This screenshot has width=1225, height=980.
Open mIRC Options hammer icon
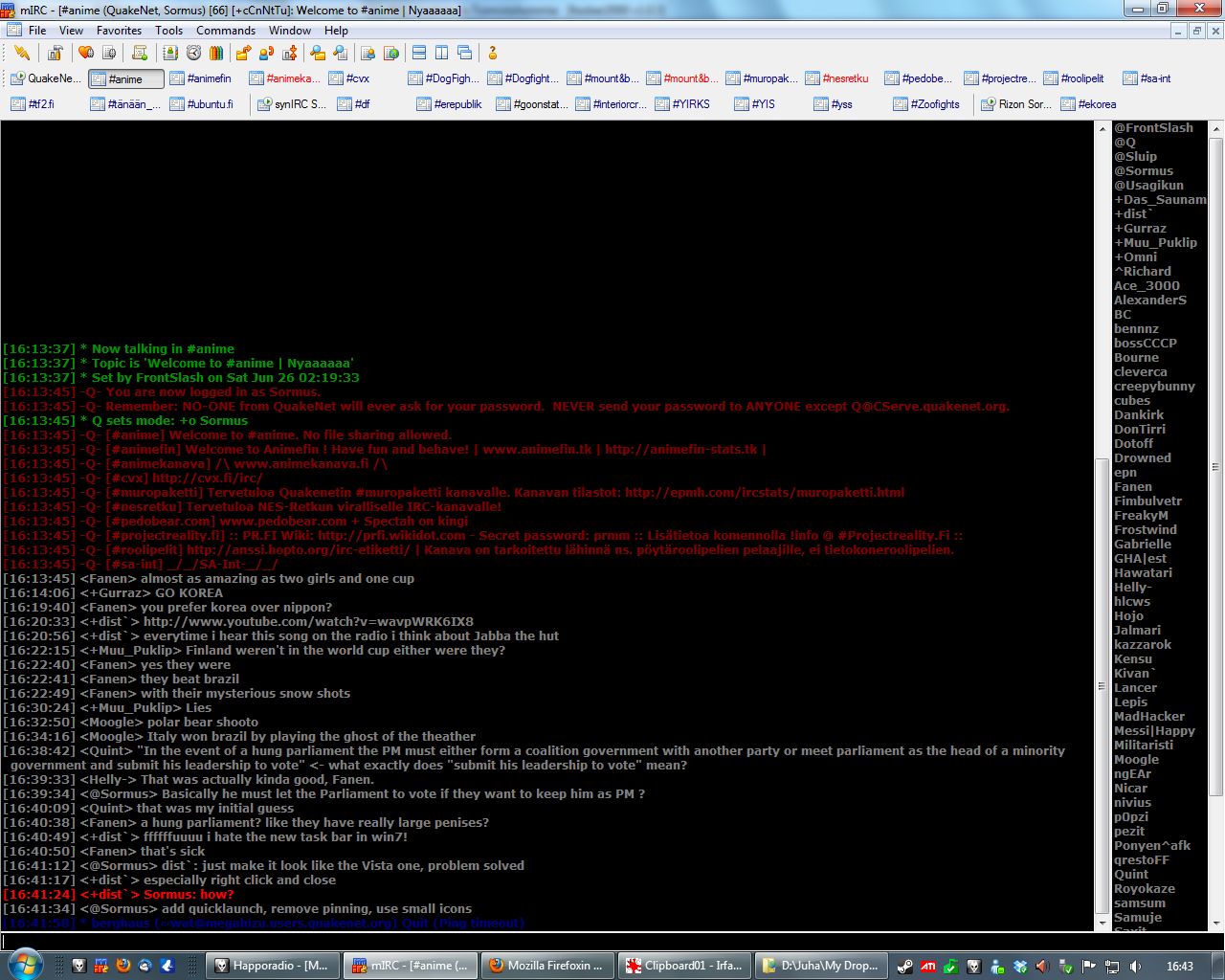[56, 53]
